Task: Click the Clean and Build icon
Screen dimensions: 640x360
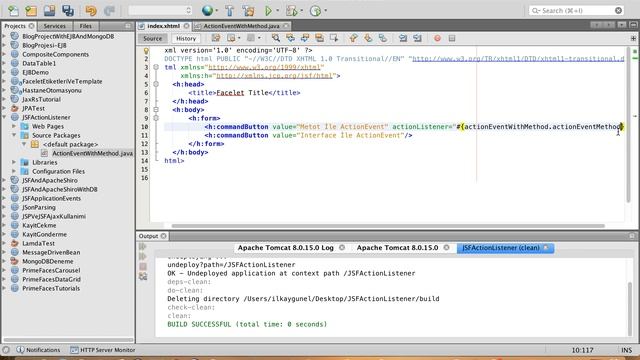Action: pyautogui.click(x=248, y=11)
